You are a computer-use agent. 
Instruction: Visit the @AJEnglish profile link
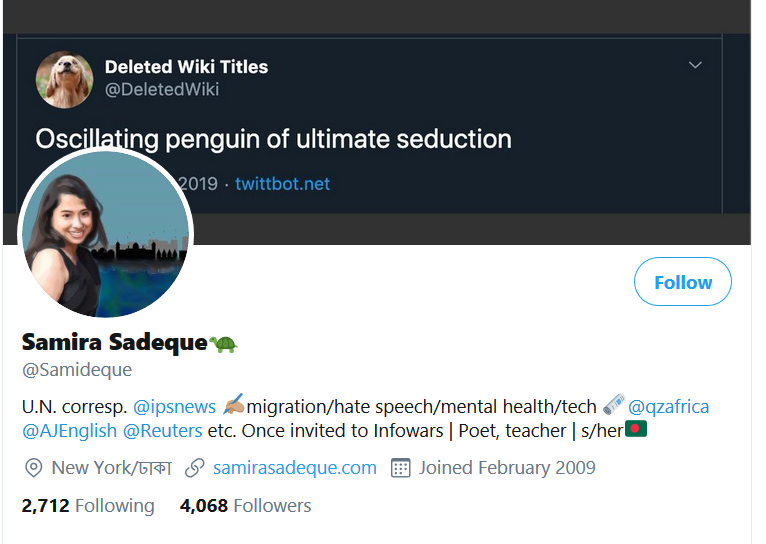69,431
